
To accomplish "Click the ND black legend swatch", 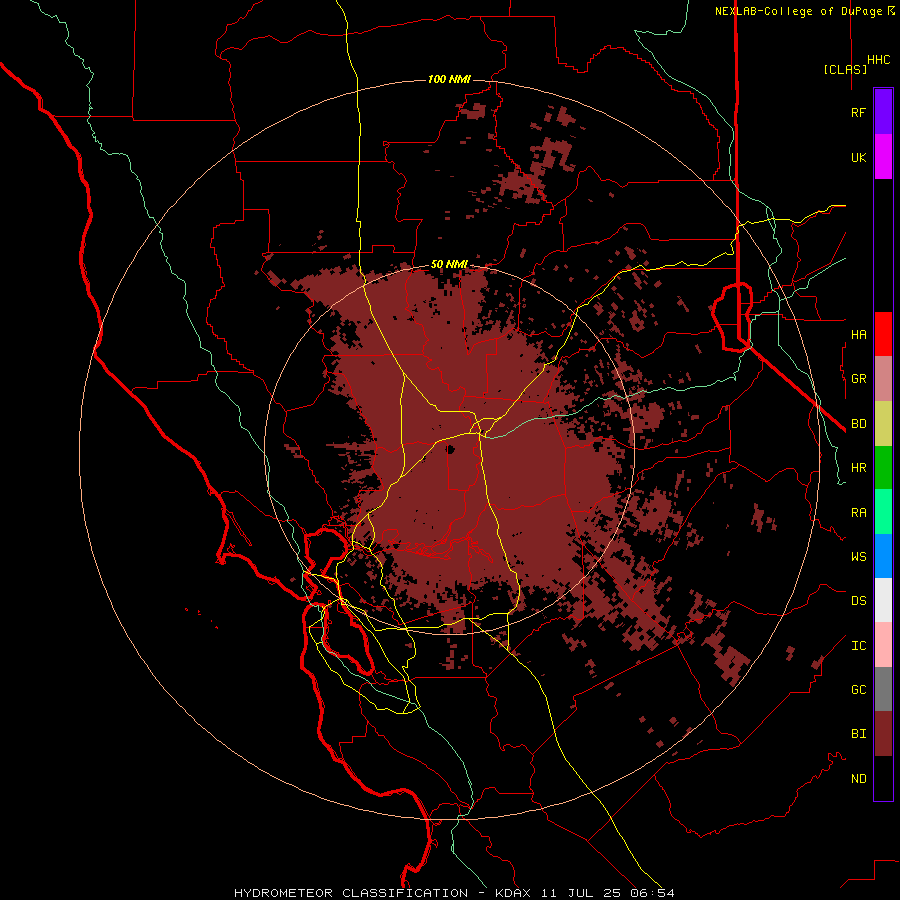I will 883,778.
